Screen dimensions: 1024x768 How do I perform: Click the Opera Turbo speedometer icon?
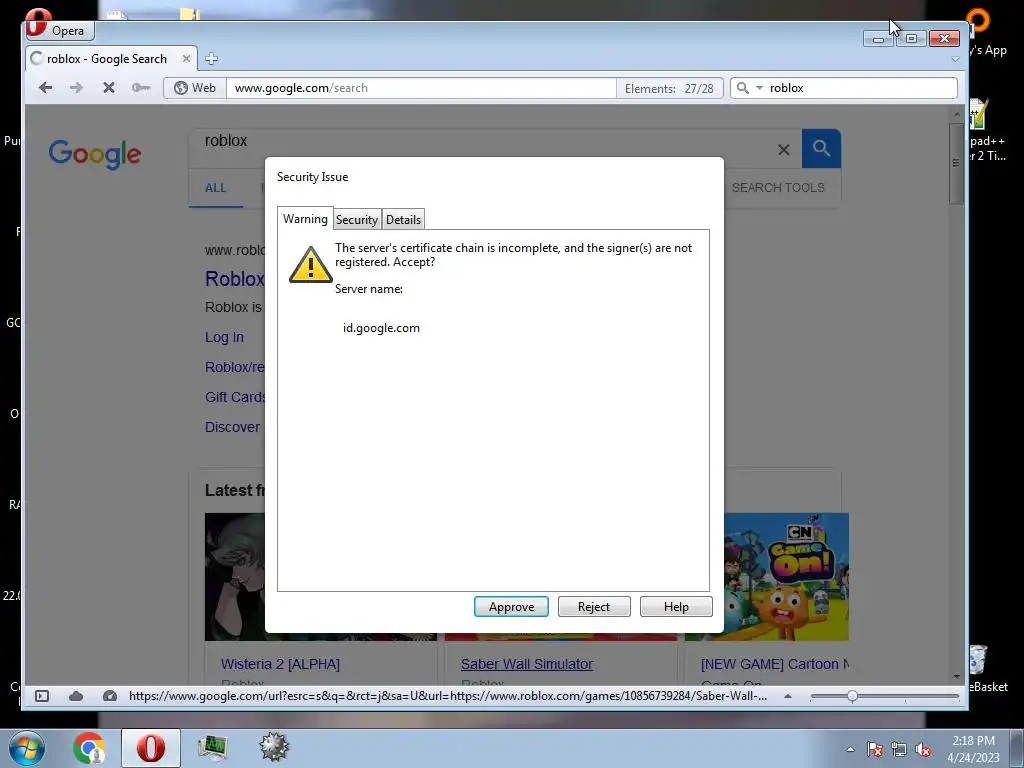[x=110, y=696]
